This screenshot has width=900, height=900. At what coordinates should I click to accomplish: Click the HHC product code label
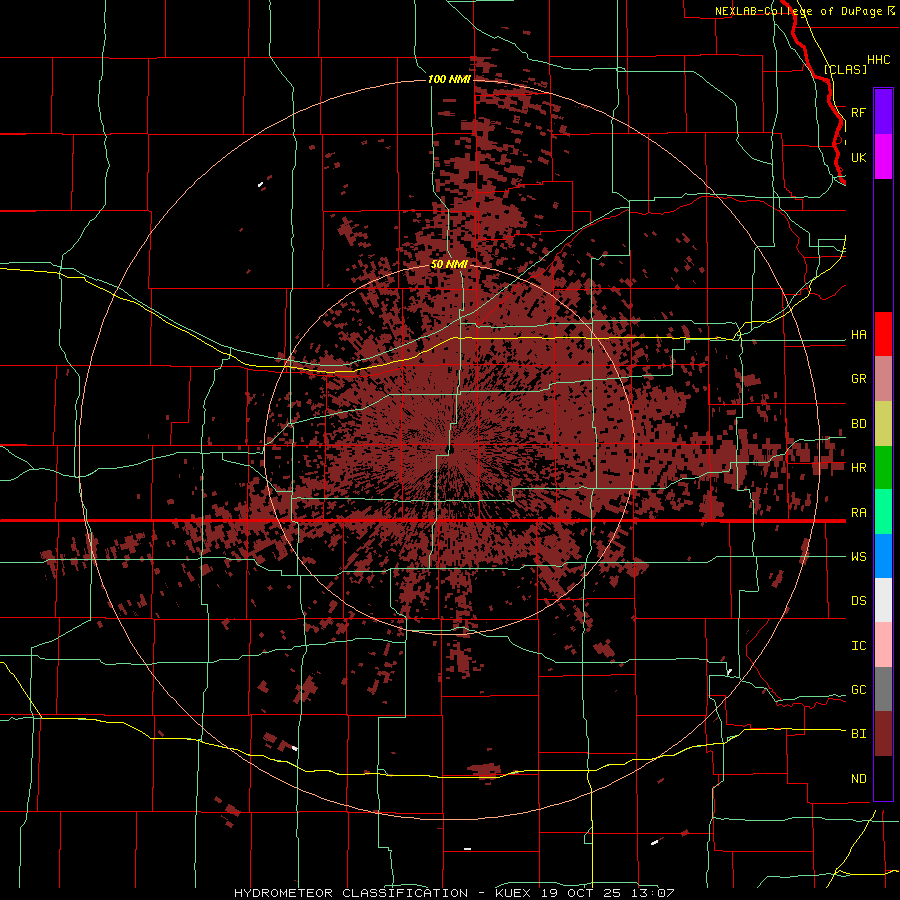coord(878,60)
